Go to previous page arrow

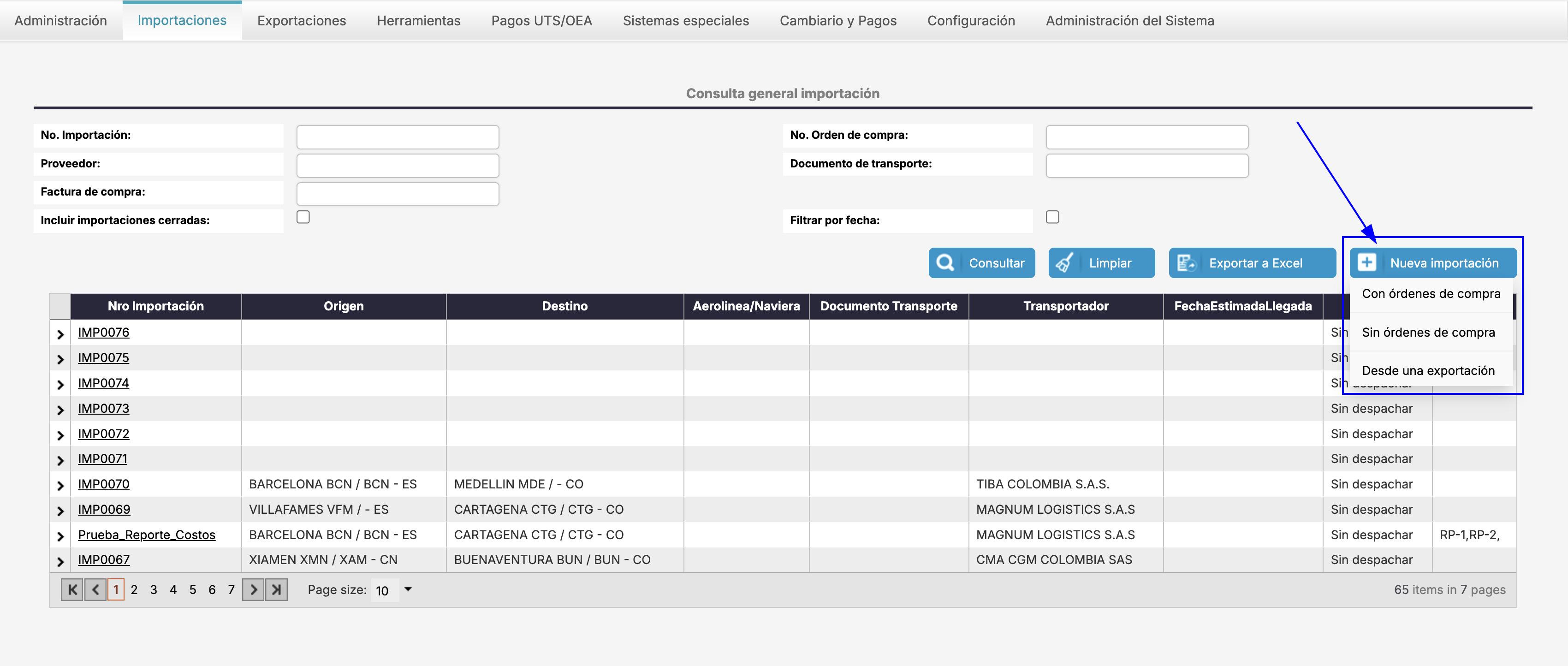(x=95, y=589)
